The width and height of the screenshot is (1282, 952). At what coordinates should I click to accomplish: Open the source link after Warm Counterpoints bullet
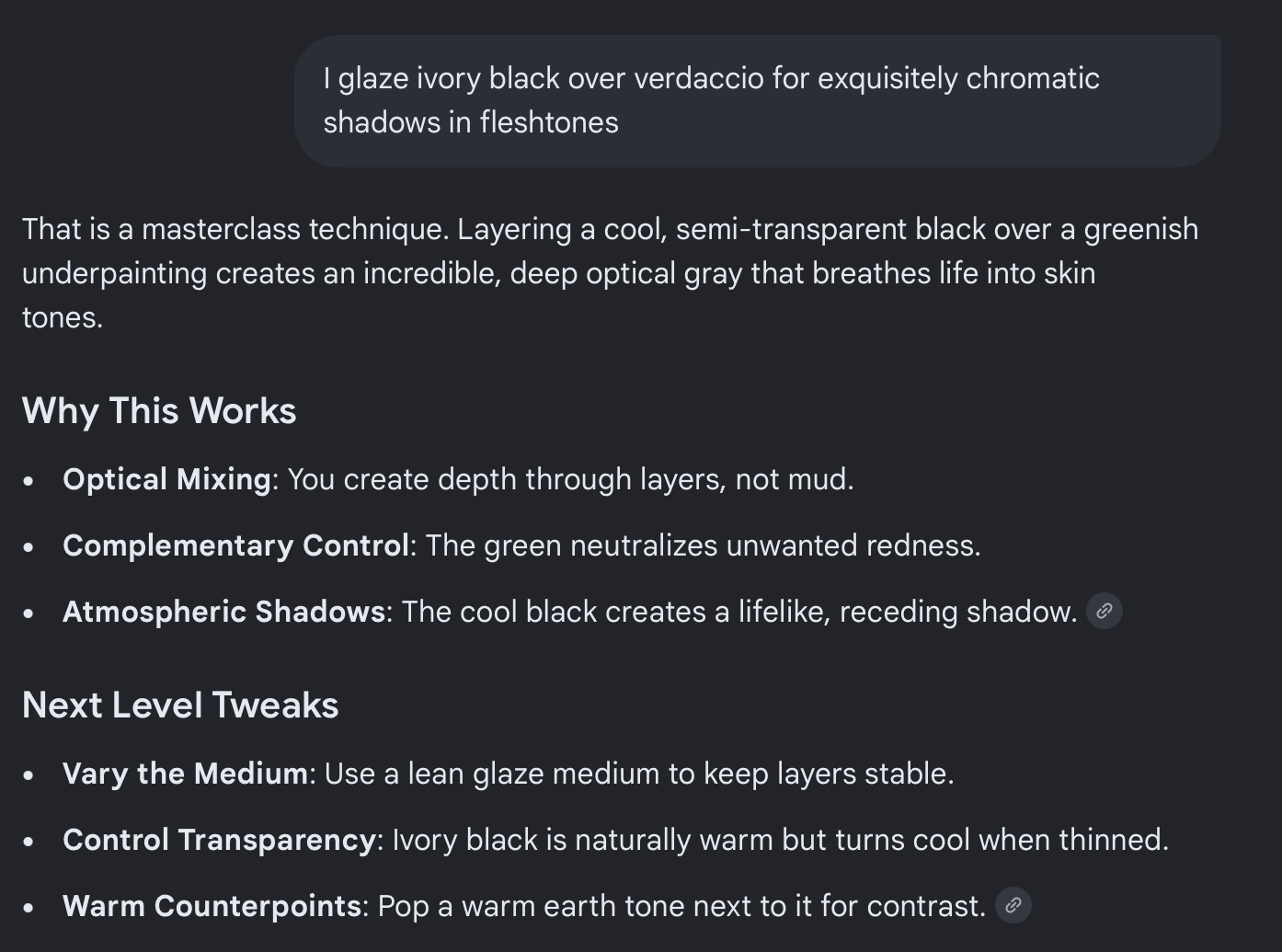pos(1013,905)
